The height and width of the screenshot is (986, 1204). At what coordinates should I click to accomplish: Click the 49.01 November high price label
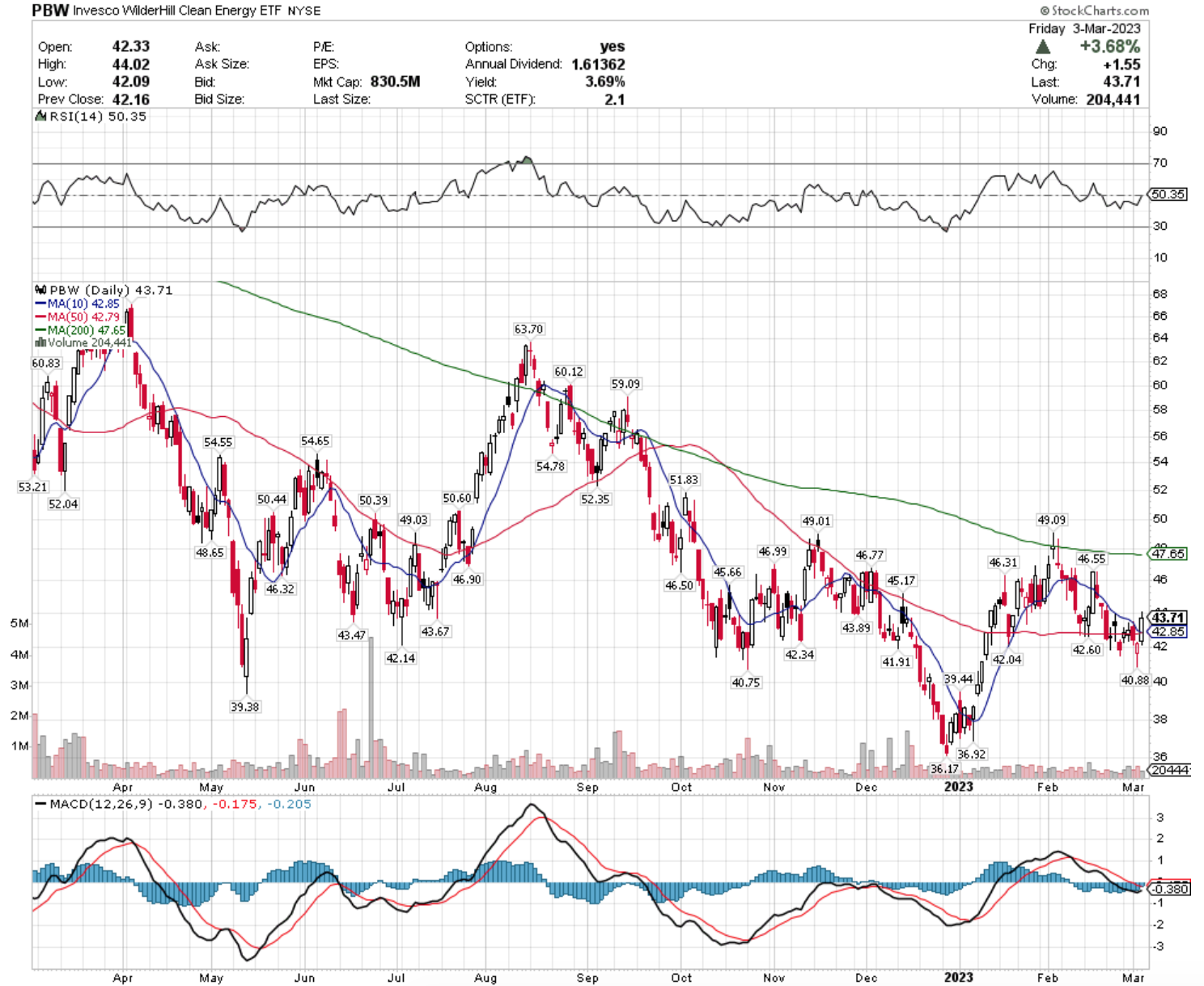pos(816,521)
